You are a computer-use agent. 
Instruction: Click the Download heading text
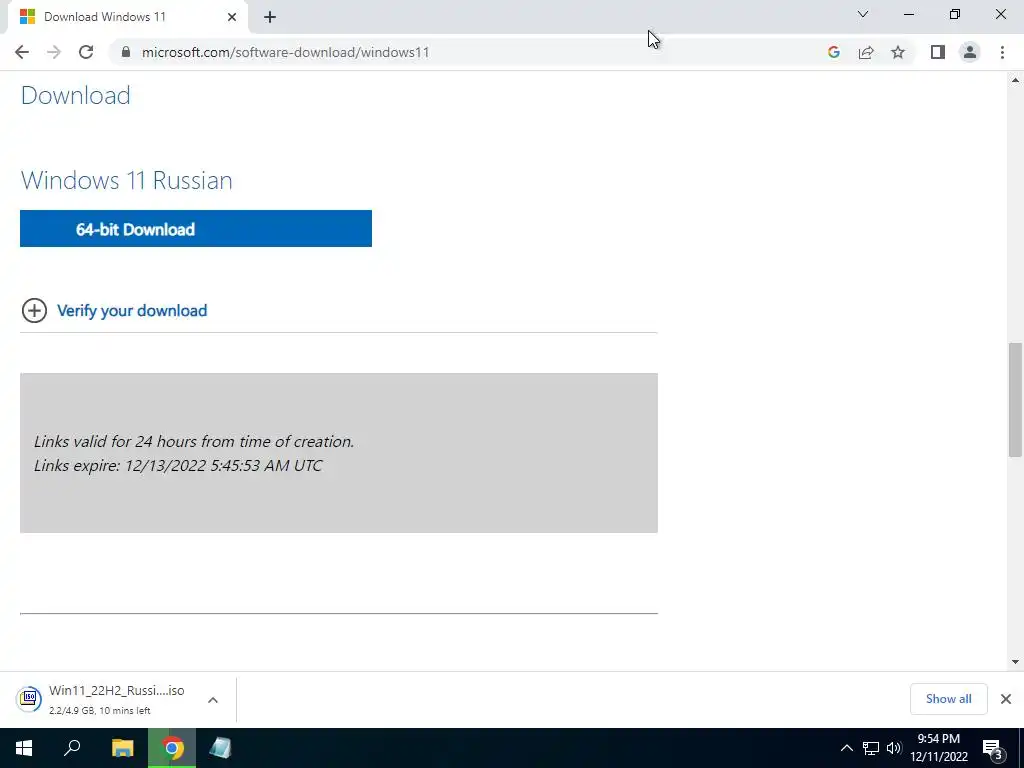(76, 95)
